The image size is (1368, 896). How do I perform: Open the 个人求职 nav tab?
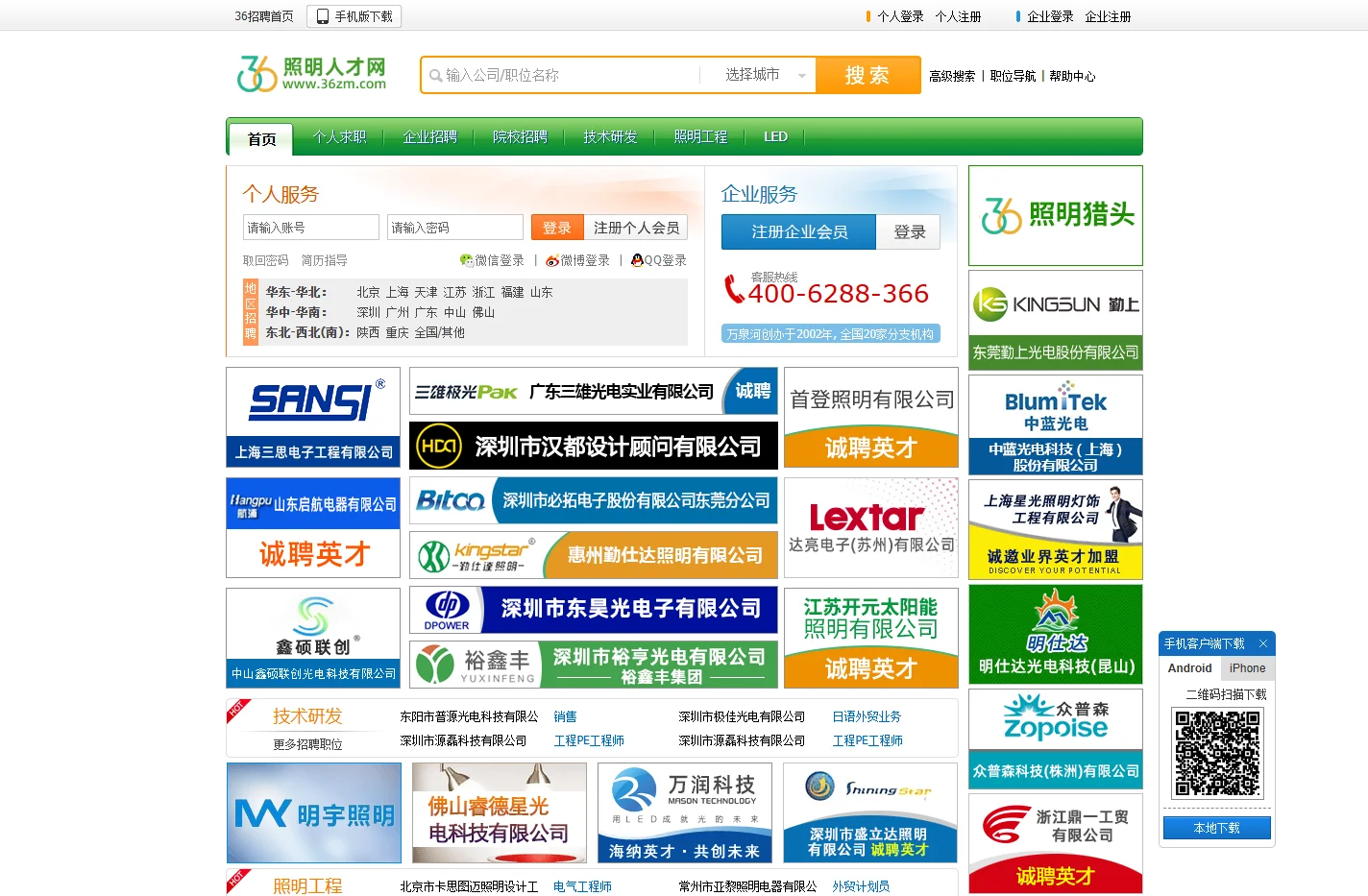coord(339,137)
